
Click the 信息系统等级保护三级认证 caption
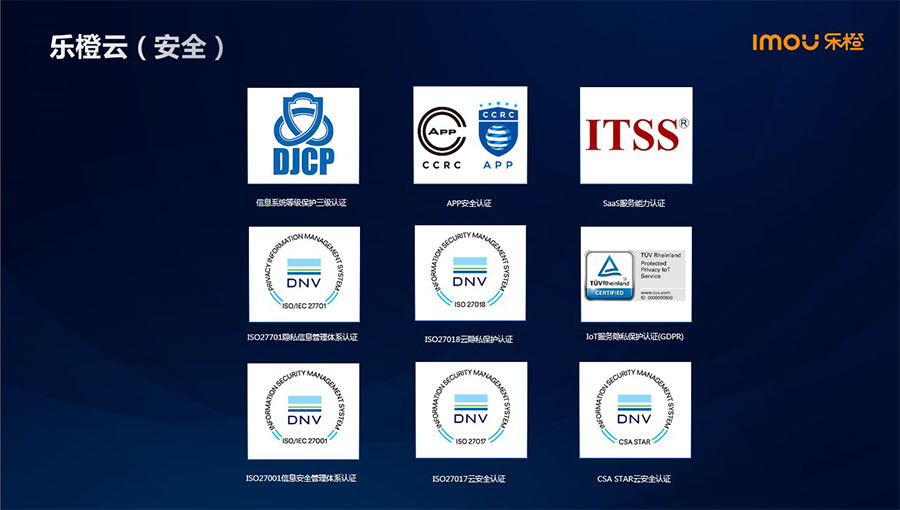click(301, 203)
